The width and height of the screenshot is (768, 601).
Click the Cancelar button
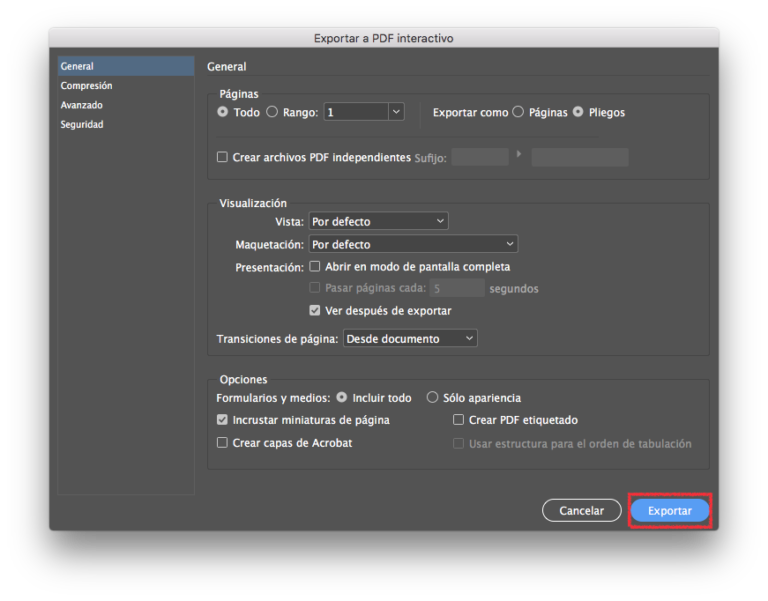pyautogui.click(x=581, y=510)
